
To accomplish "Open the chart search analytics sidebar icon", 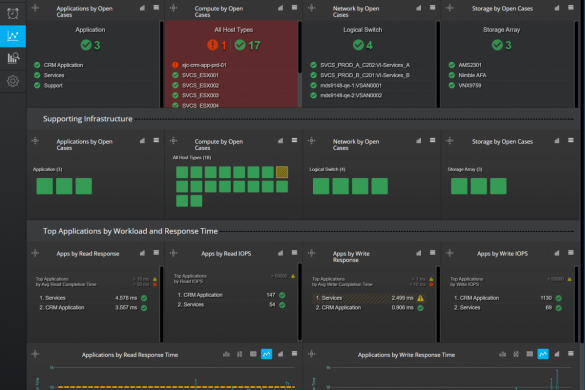I will click(x=13, y=58).
